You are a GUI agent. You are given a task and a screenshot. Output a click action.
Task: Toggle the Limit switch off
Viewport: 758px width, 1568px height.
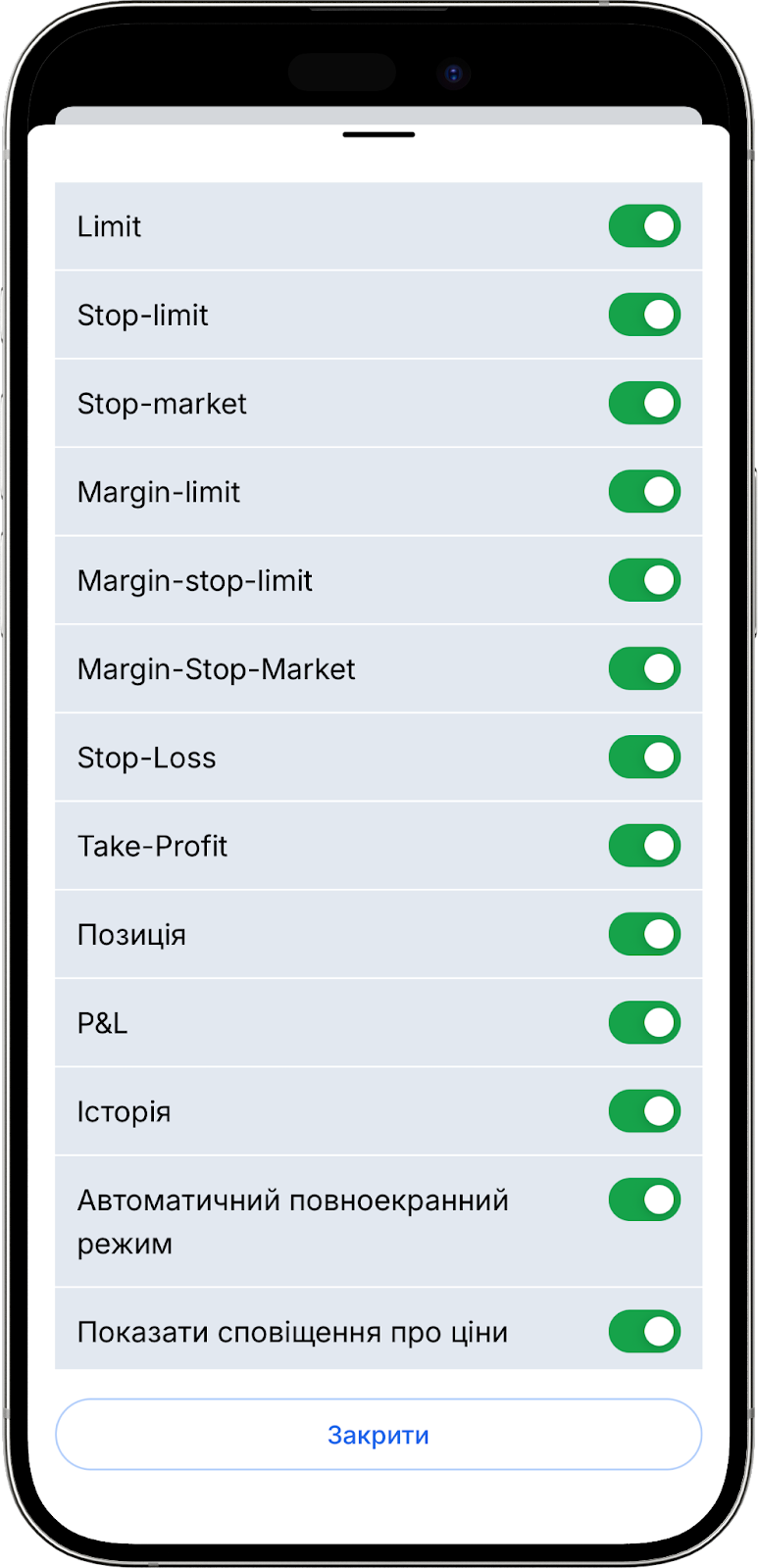click(x=644, y=226)
